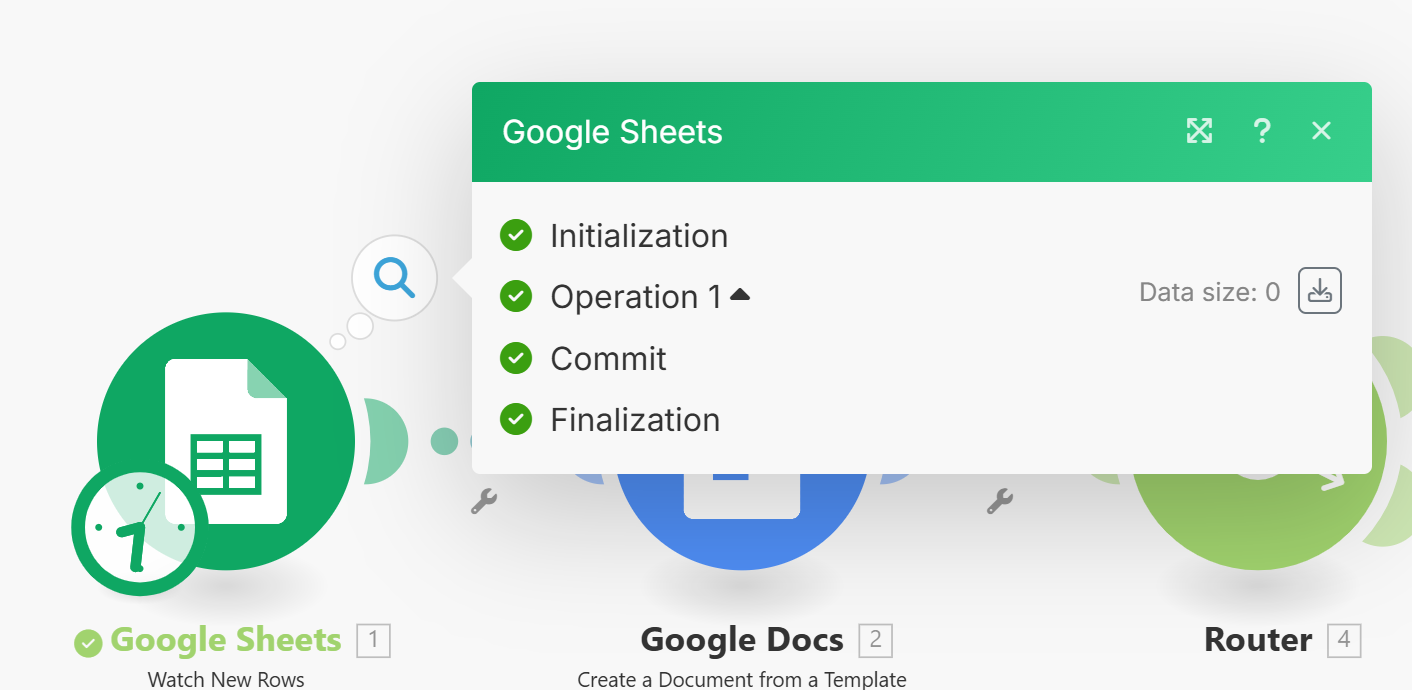
Task: Click the wrench icon before Google Docs
Action: 484,501
